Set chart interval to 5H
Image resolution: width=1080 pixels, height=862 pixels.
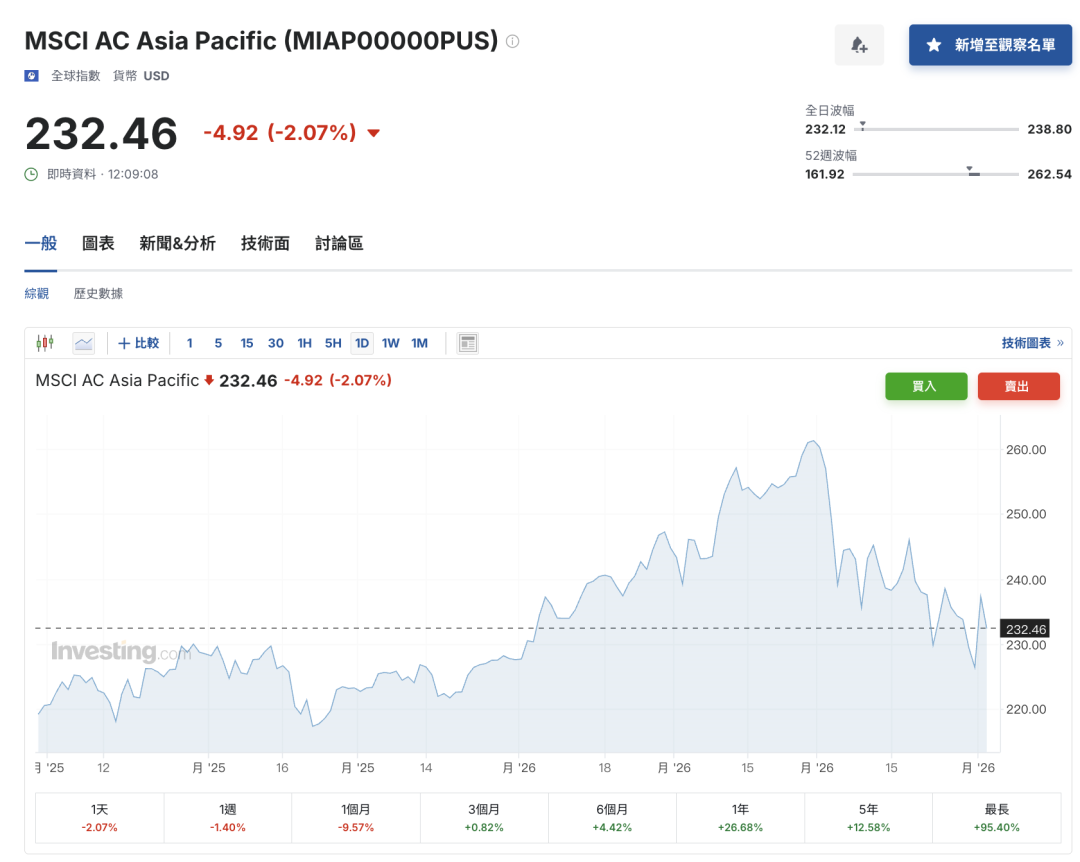[x=333, y=343]
